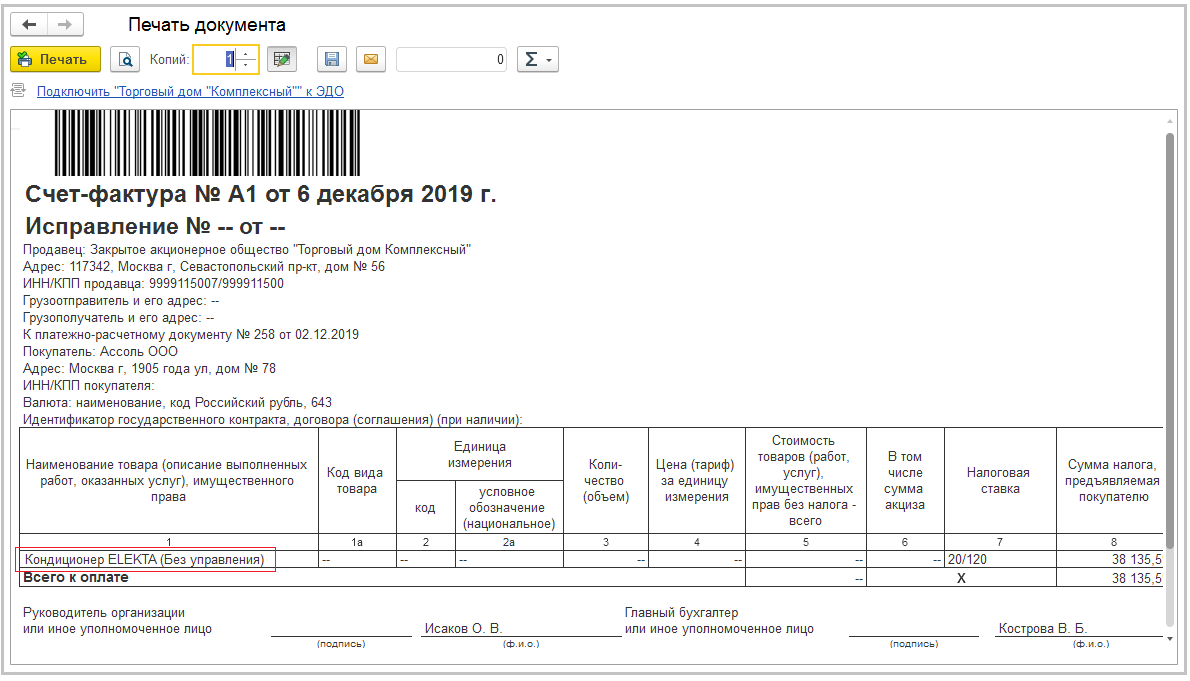This screenshot has height=681, width=1190.
Task: Click buyer address line 1905 года ул
Action: pyautogui.click(x=150, y=369)
